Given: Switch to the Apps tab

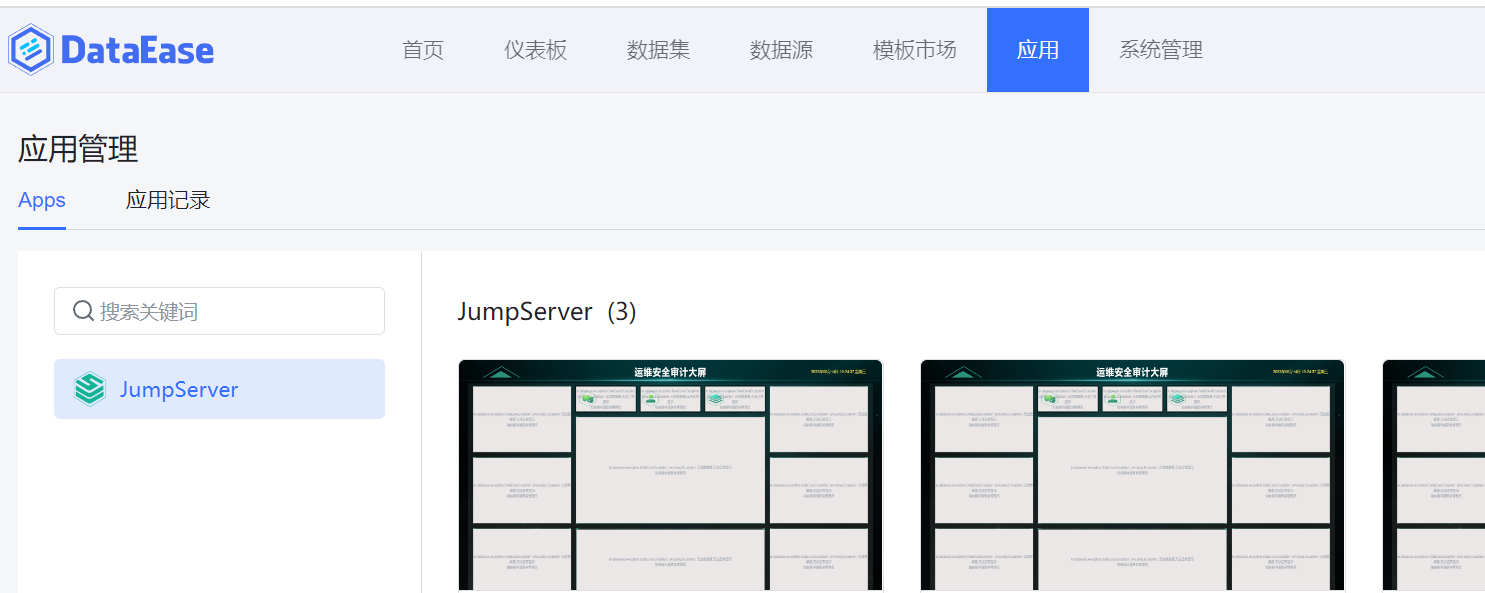Looking at the screenshot, I should (x=41, y=200).
